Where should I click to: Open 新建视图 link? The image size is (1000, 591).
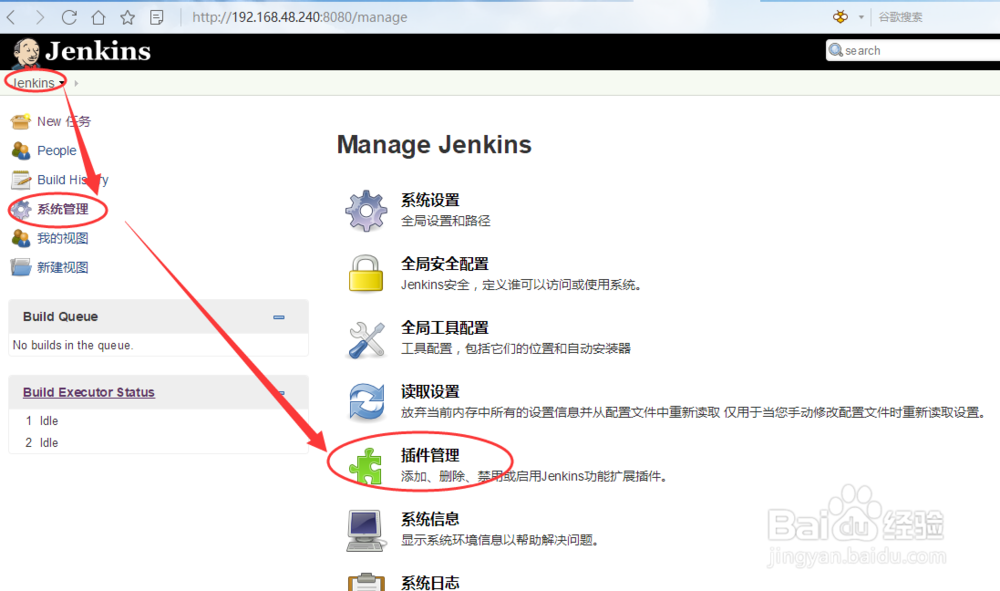pyautogui.click(x=62, y=267)
